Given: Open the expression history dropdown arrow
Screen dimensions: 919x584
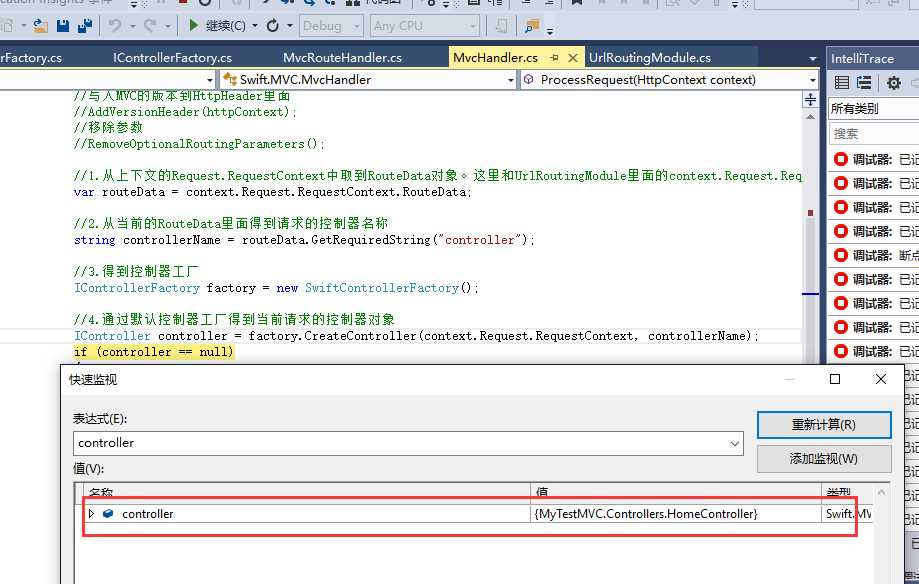Looking at the screenshot, I should pos(734,443).
